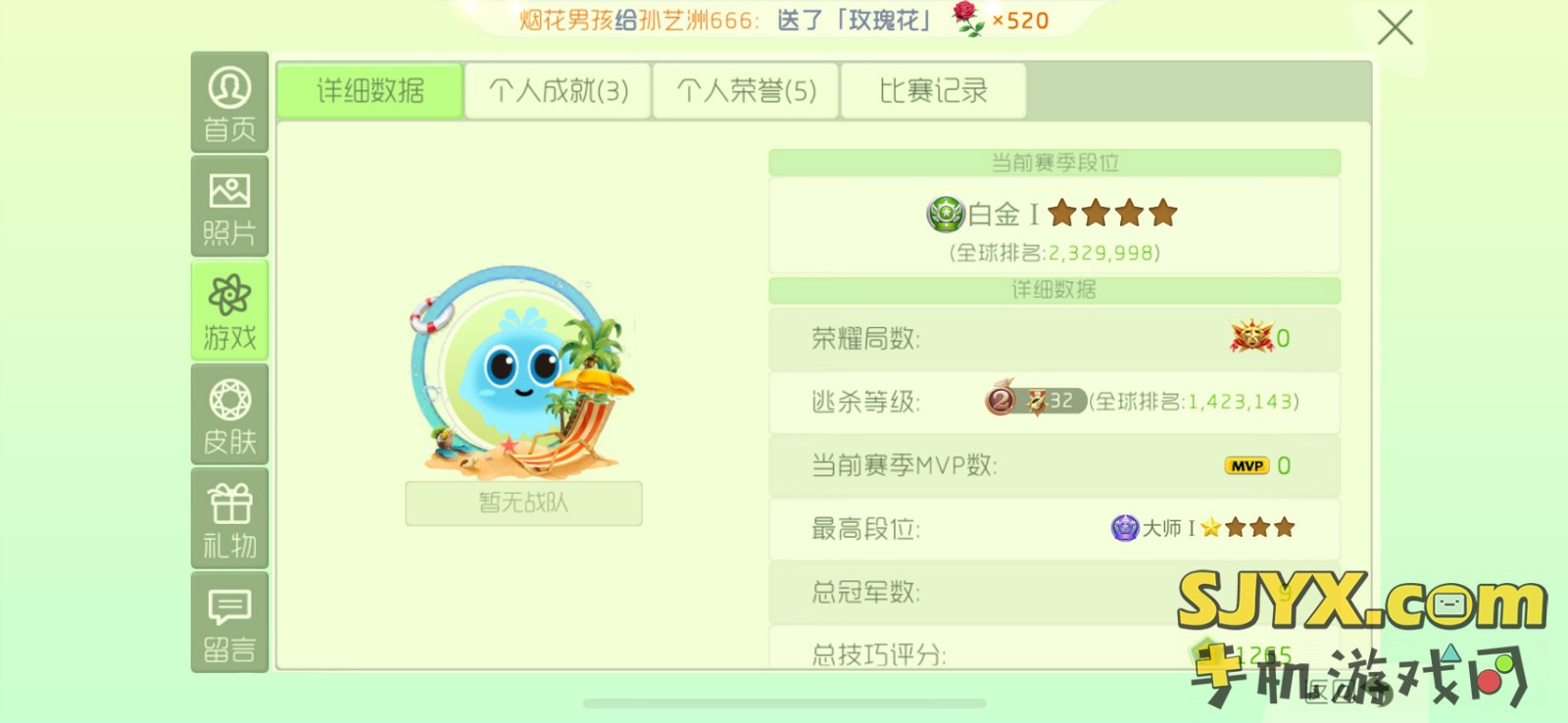Click the rose gift icon in banner
This screenshot has height=723, width=1568.
point(968,19)
